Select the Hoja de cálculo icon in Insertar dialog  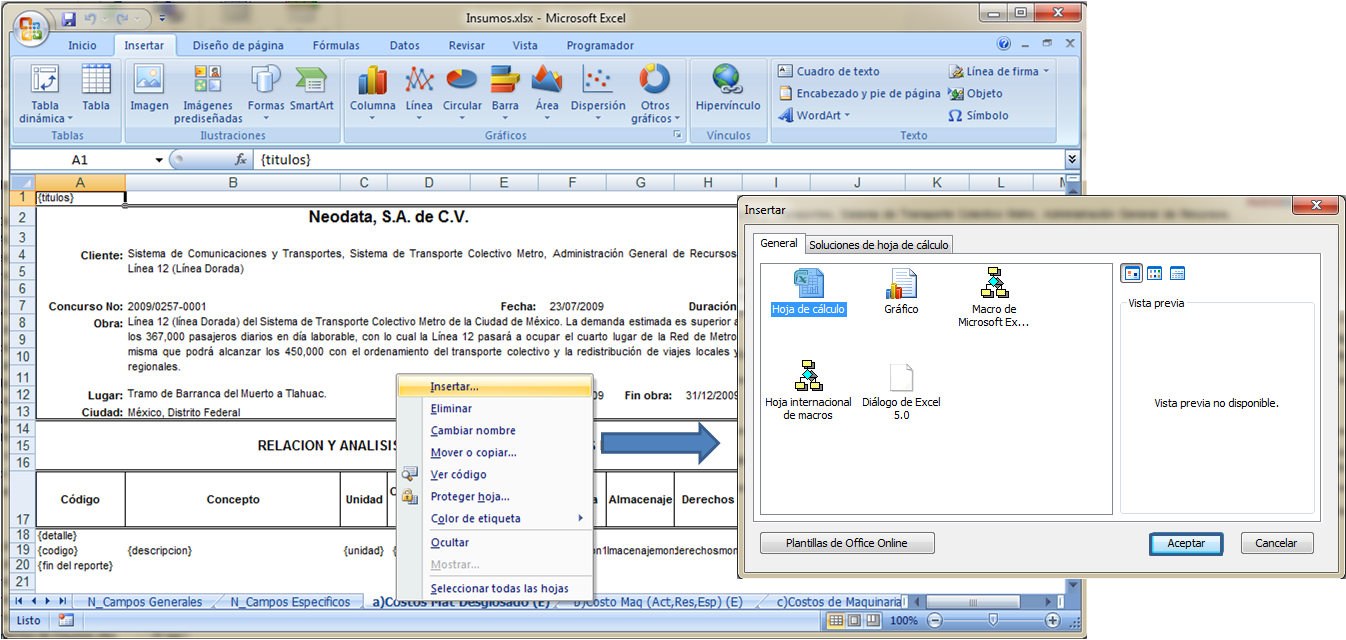tap(808, 292)
